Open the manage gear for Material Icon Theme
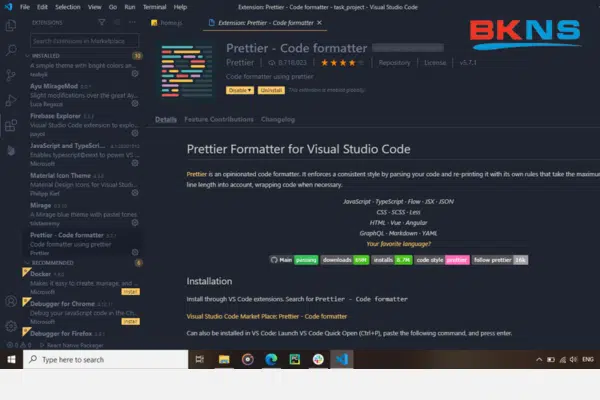 135,193
